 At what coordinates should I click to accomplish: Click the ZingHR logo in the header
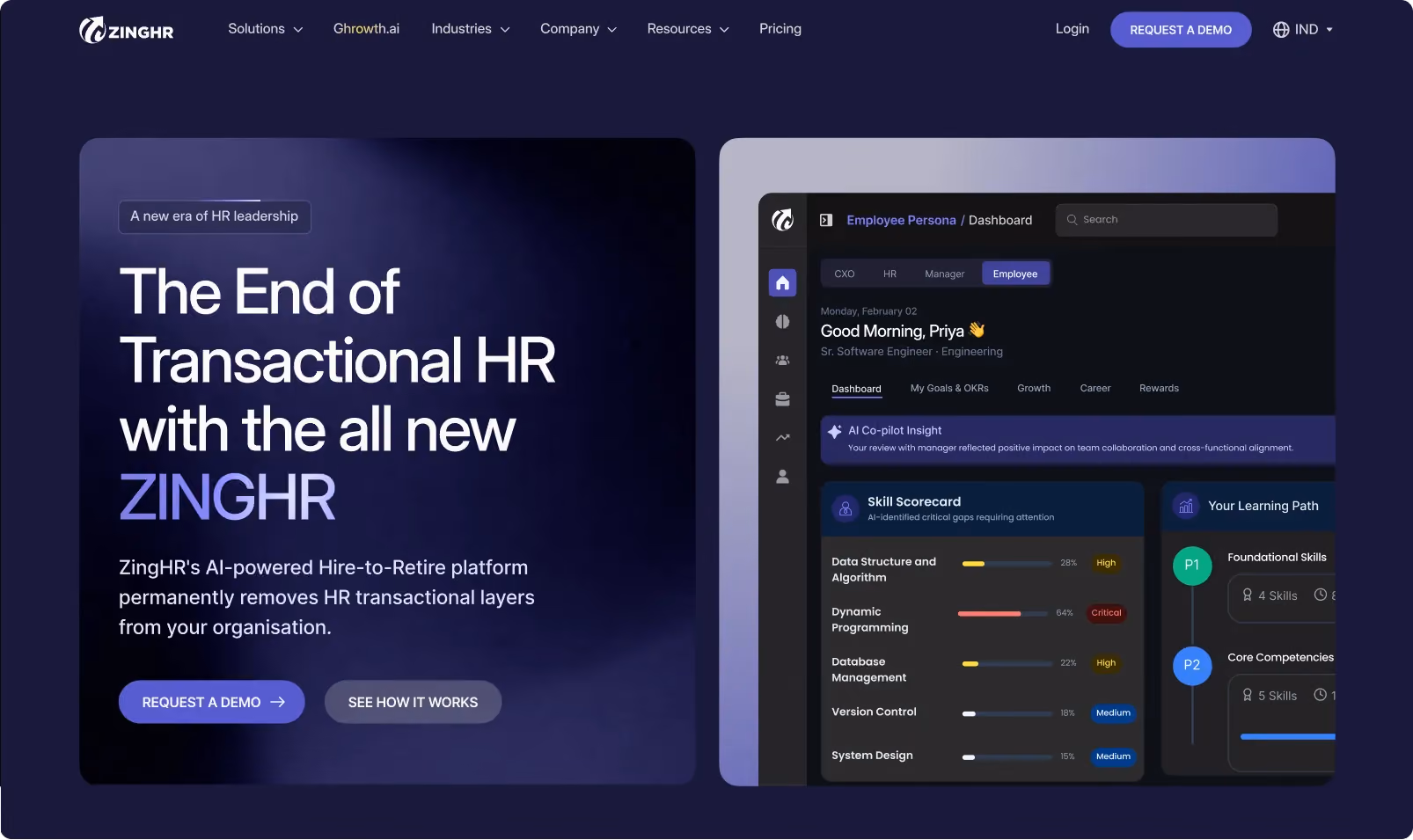coord(127,30)
